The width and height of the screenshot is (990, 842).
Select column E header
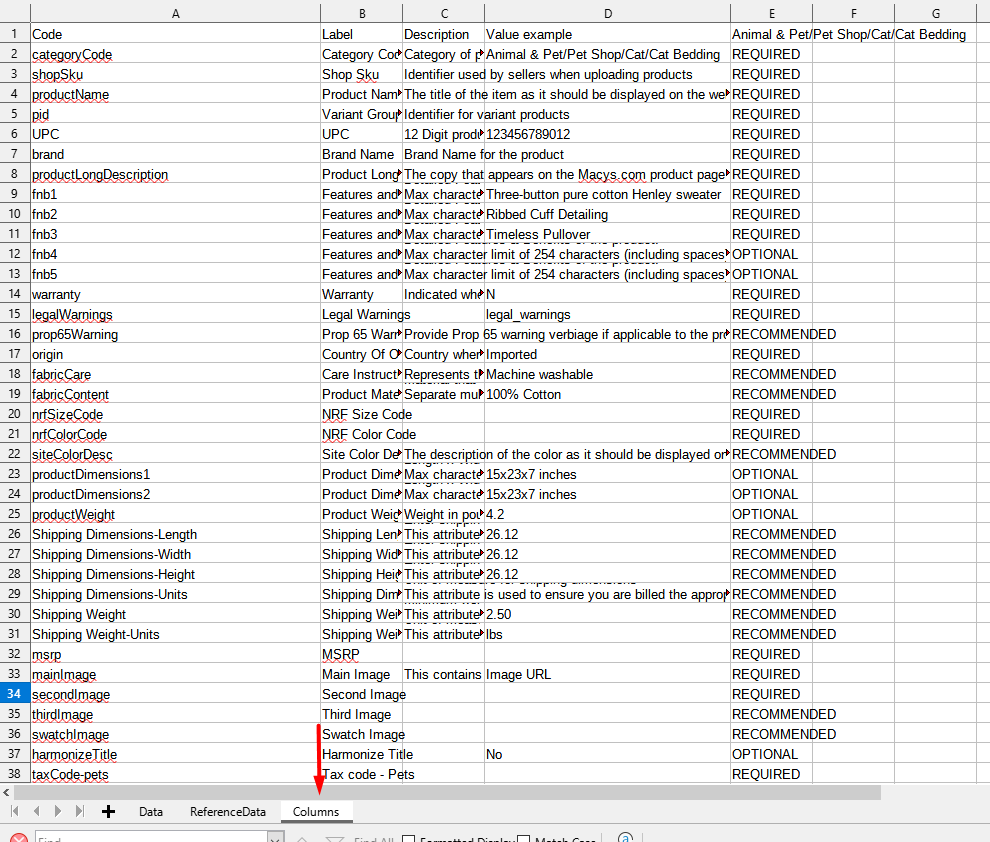[772, 13]
